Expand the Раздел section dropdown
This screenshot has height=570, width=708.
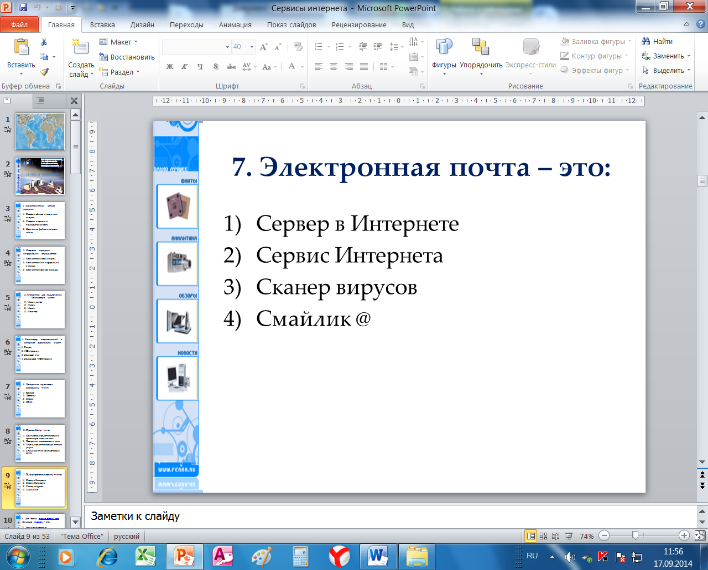(120, 72)
